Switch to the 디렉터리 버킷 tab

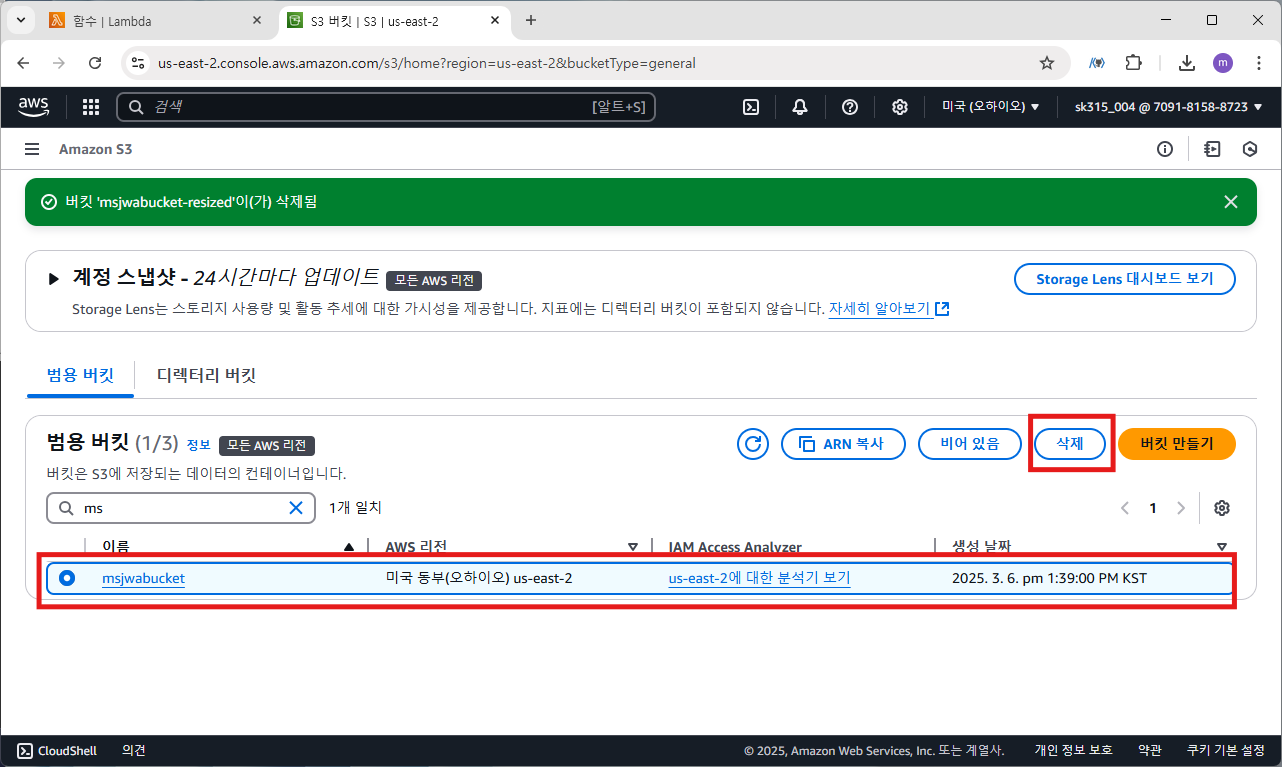[x=206, y=375]
